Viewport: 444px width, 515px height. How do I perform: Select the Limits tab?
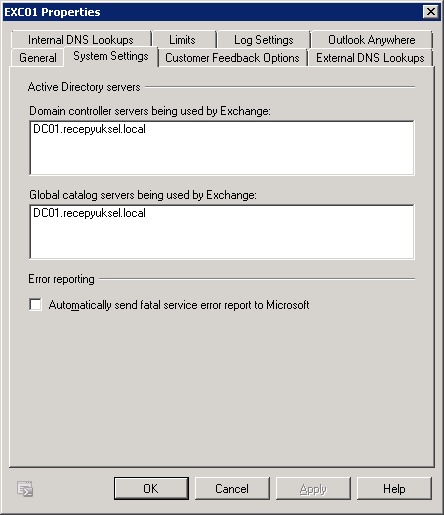pos(182,40)
